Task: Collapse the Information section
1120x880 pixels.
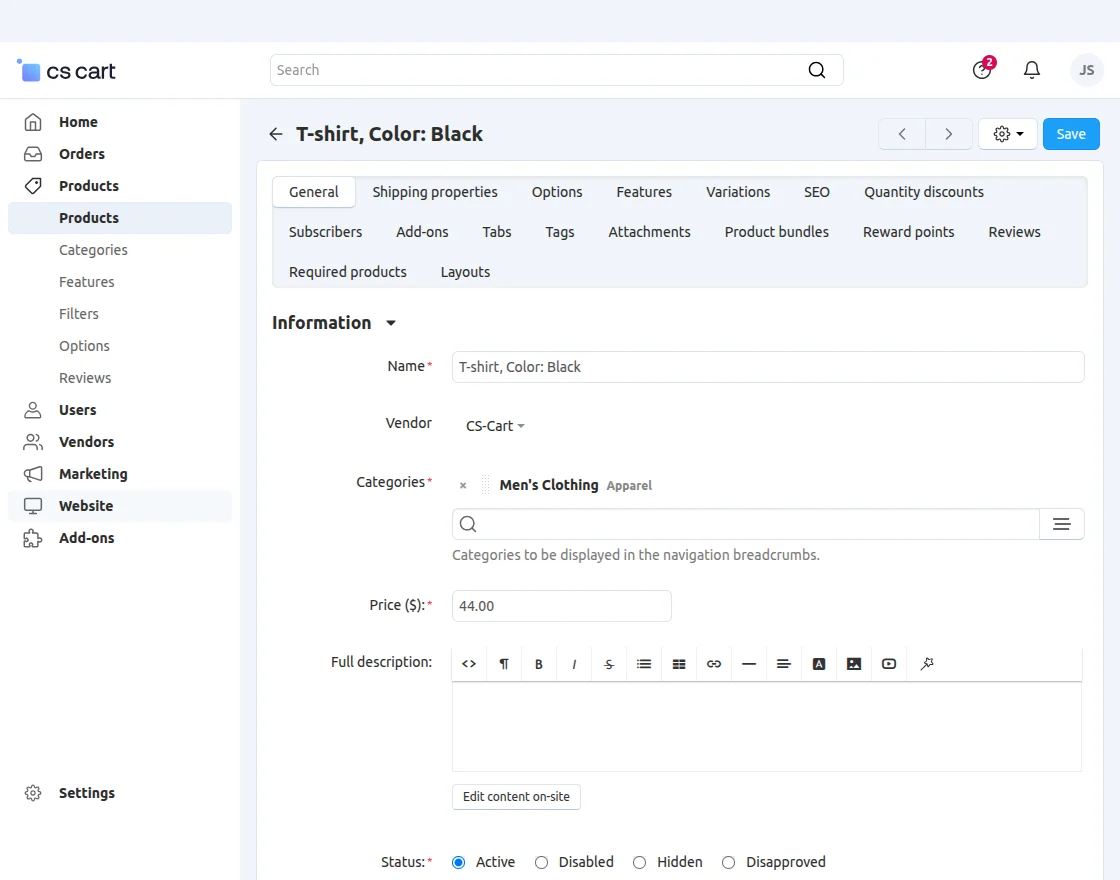Action: [391, 323]
